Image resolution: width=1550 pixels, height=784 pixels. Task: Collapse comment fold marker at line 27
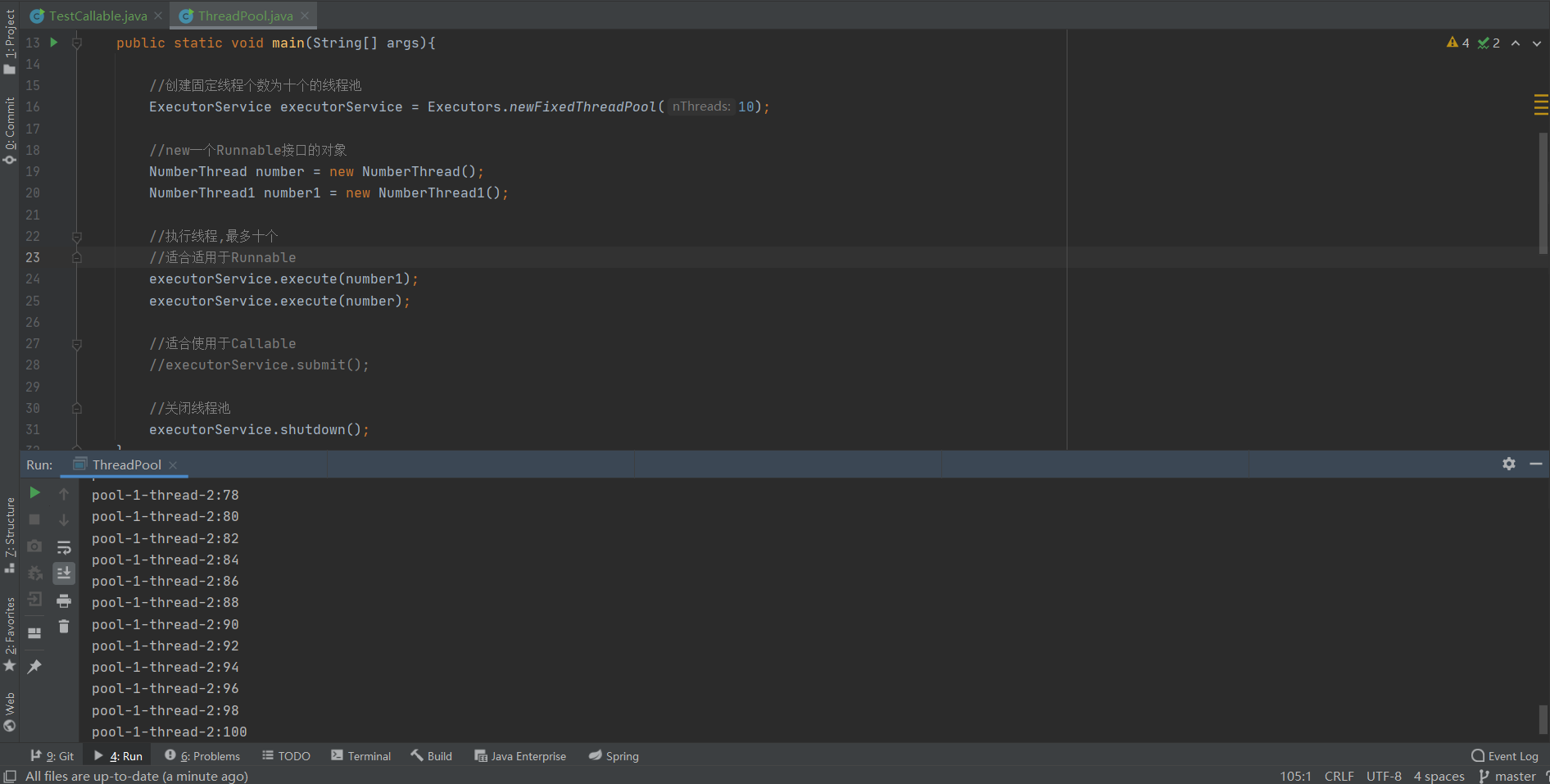[77, 343]
